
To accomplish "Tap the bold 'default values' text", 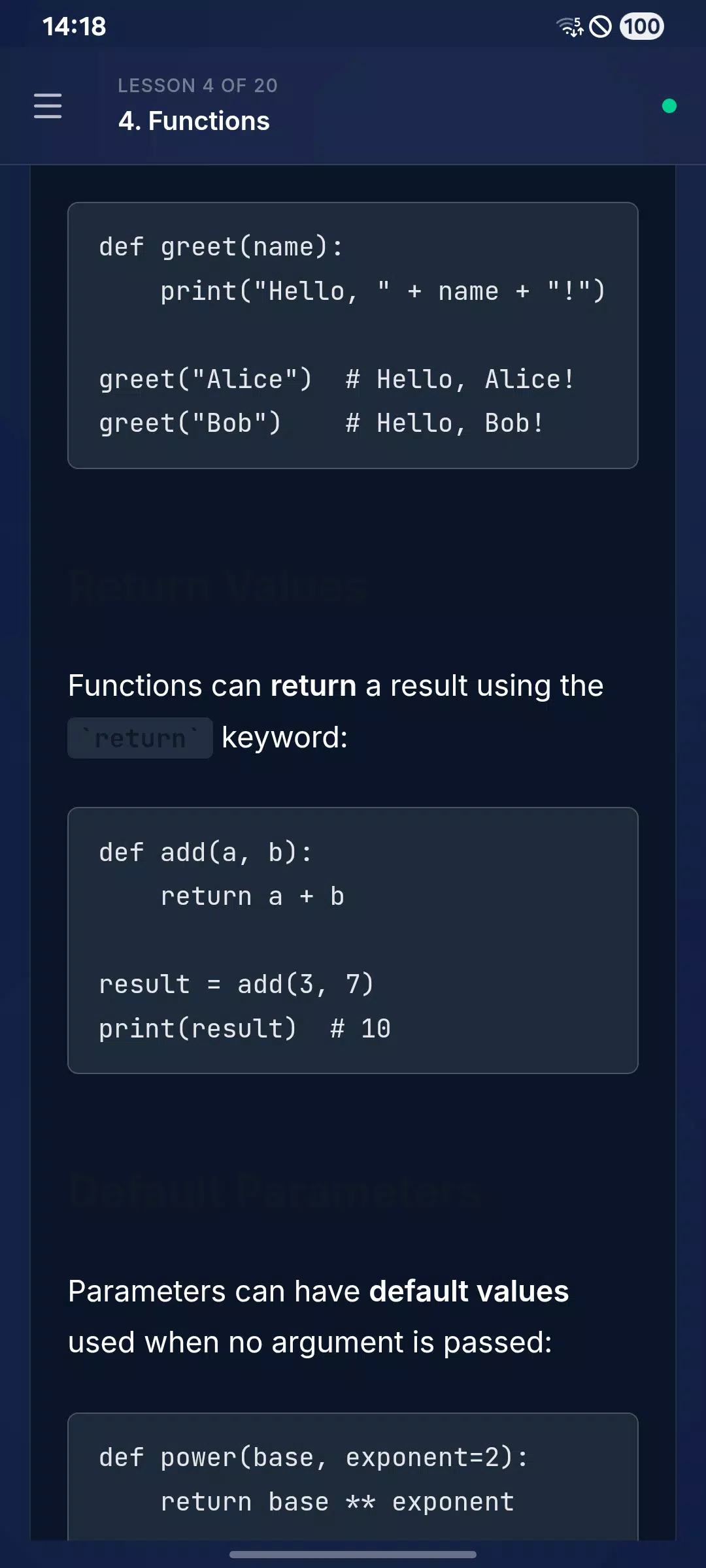I will coord(469,1292).
